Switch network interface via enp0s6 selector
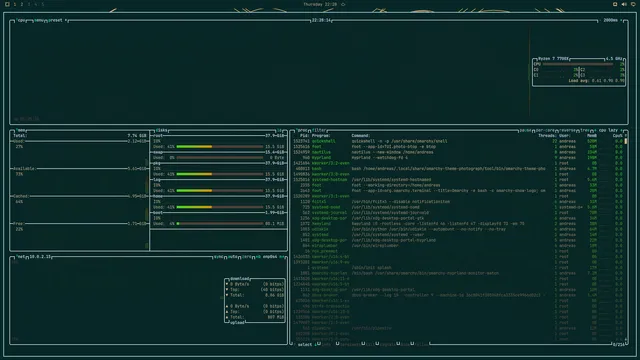 (269, 257)
